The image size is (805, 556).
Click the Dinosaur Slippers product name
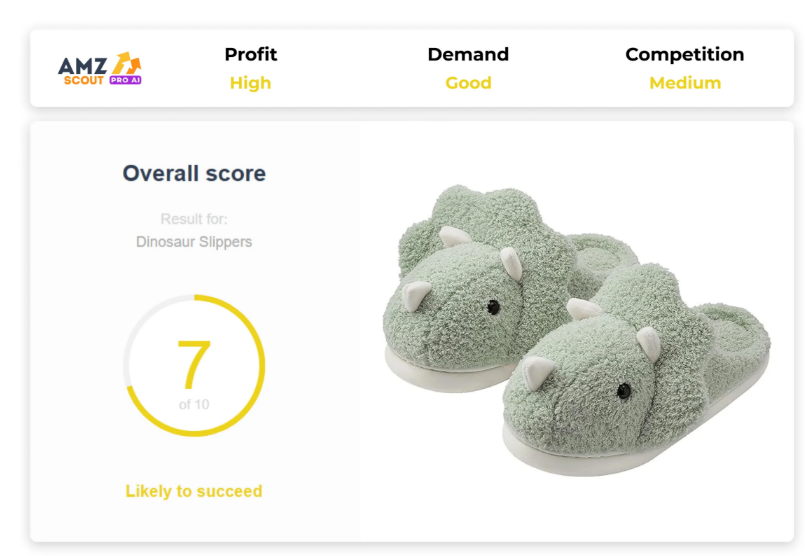[x=194, y=242]
